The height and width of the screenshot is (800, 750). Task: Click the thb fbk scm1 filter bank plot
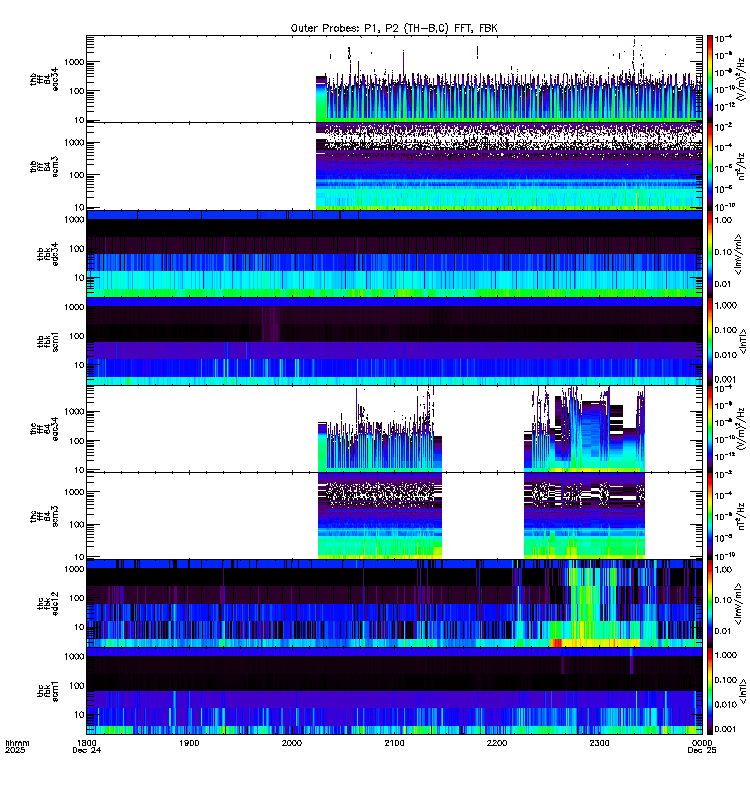point(394,341)
